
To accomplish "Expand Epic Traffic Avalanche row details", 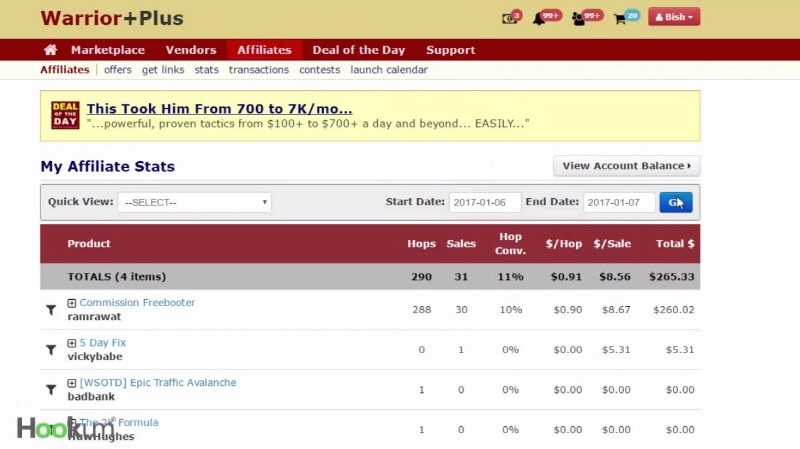I will click(x=72, y=383).
